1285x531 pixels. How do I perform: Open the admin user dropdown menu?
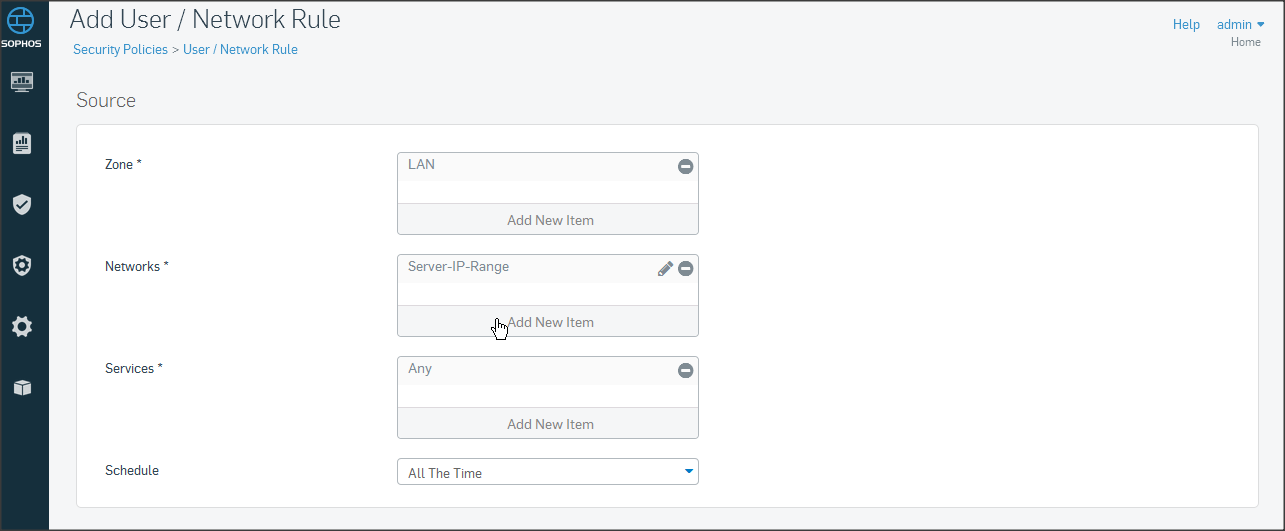point(1240,24)
